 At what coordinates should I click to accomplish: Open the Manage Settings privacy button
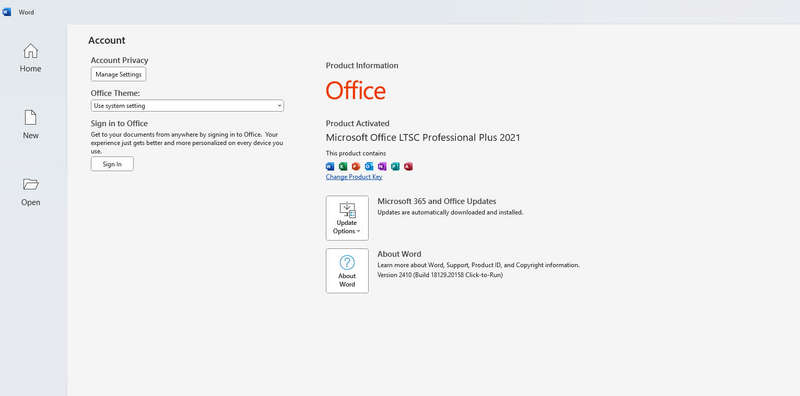click(x=118, y=75)
